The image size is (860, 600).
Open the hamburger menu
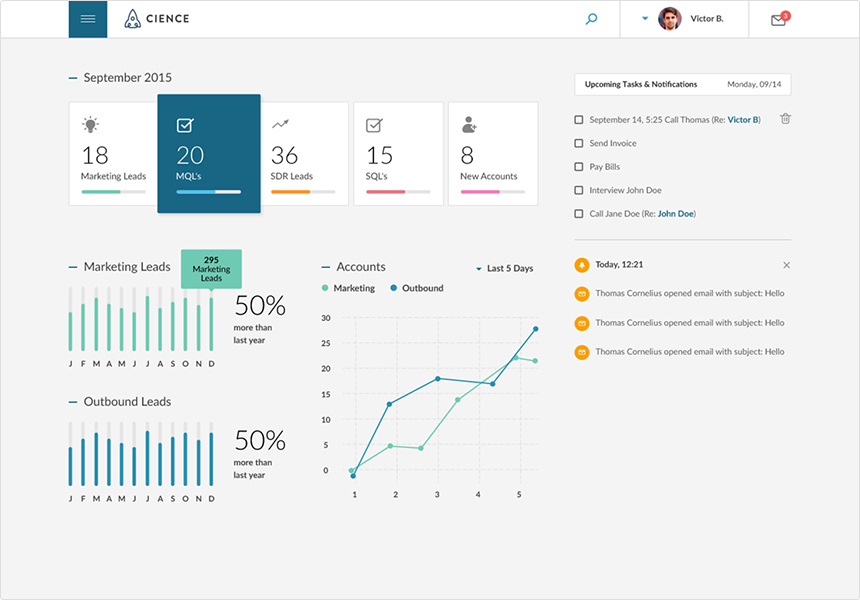coord(88,19)
